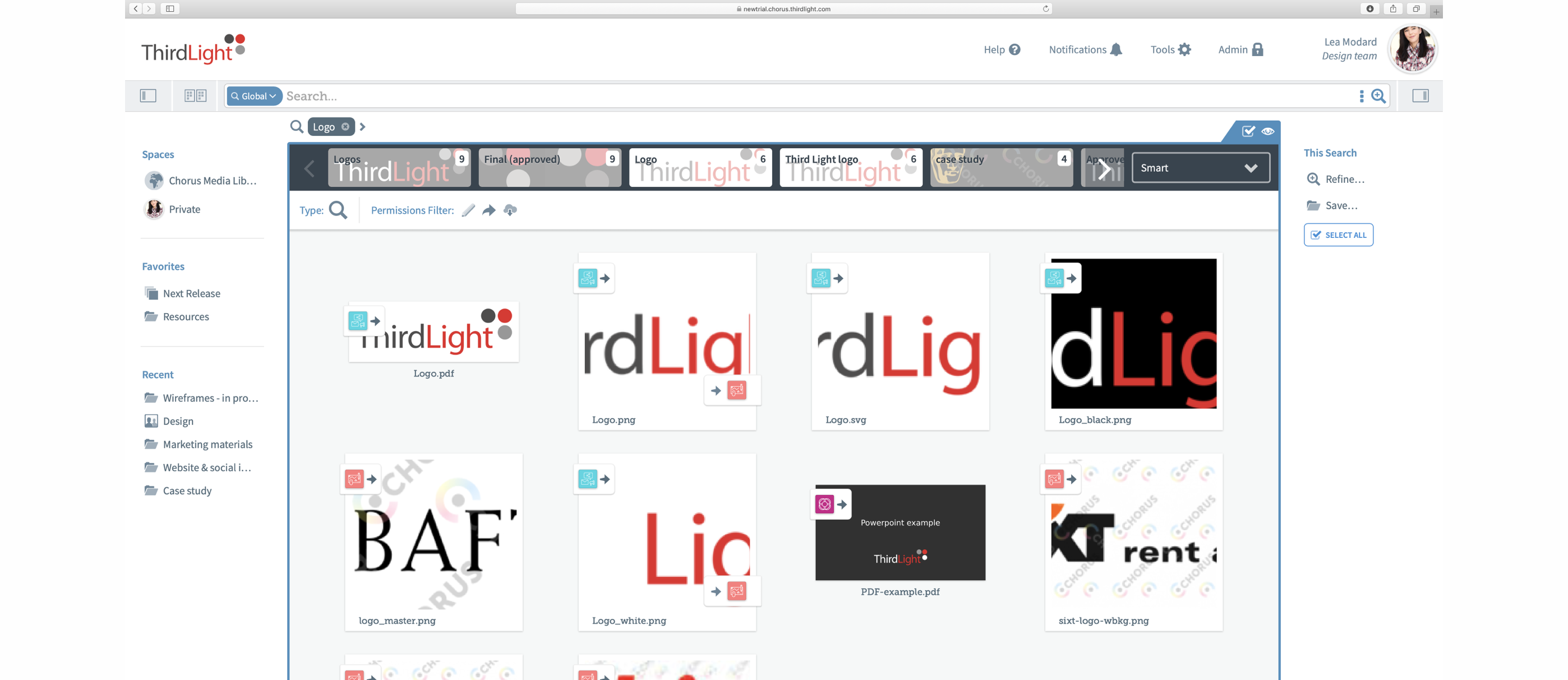
Task: Click teal derivative icon on Logo_black.png
Action: pyautogui.click(x=1054, y=278)
